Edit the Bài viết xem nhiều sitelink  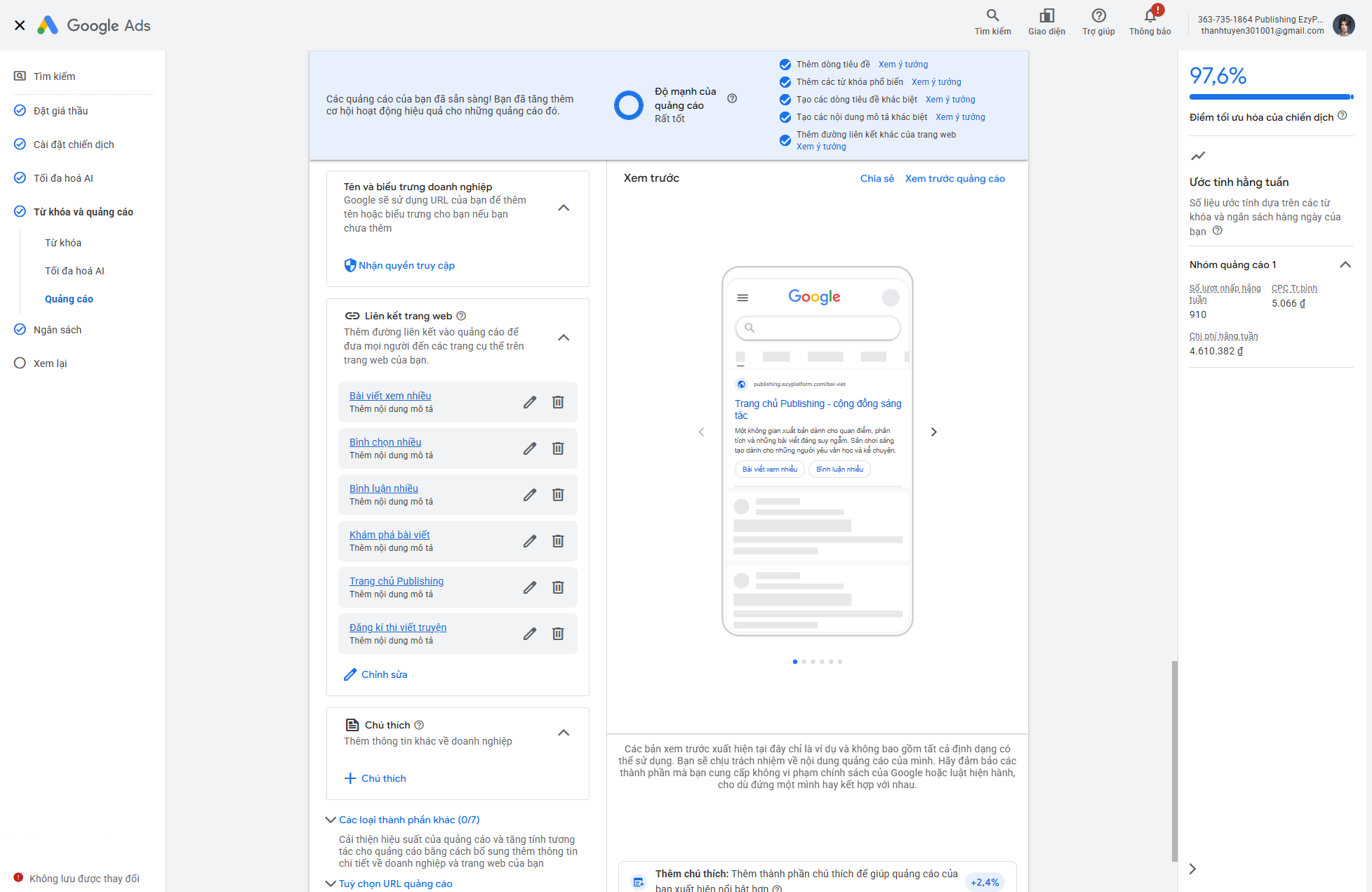coord(530,402)
